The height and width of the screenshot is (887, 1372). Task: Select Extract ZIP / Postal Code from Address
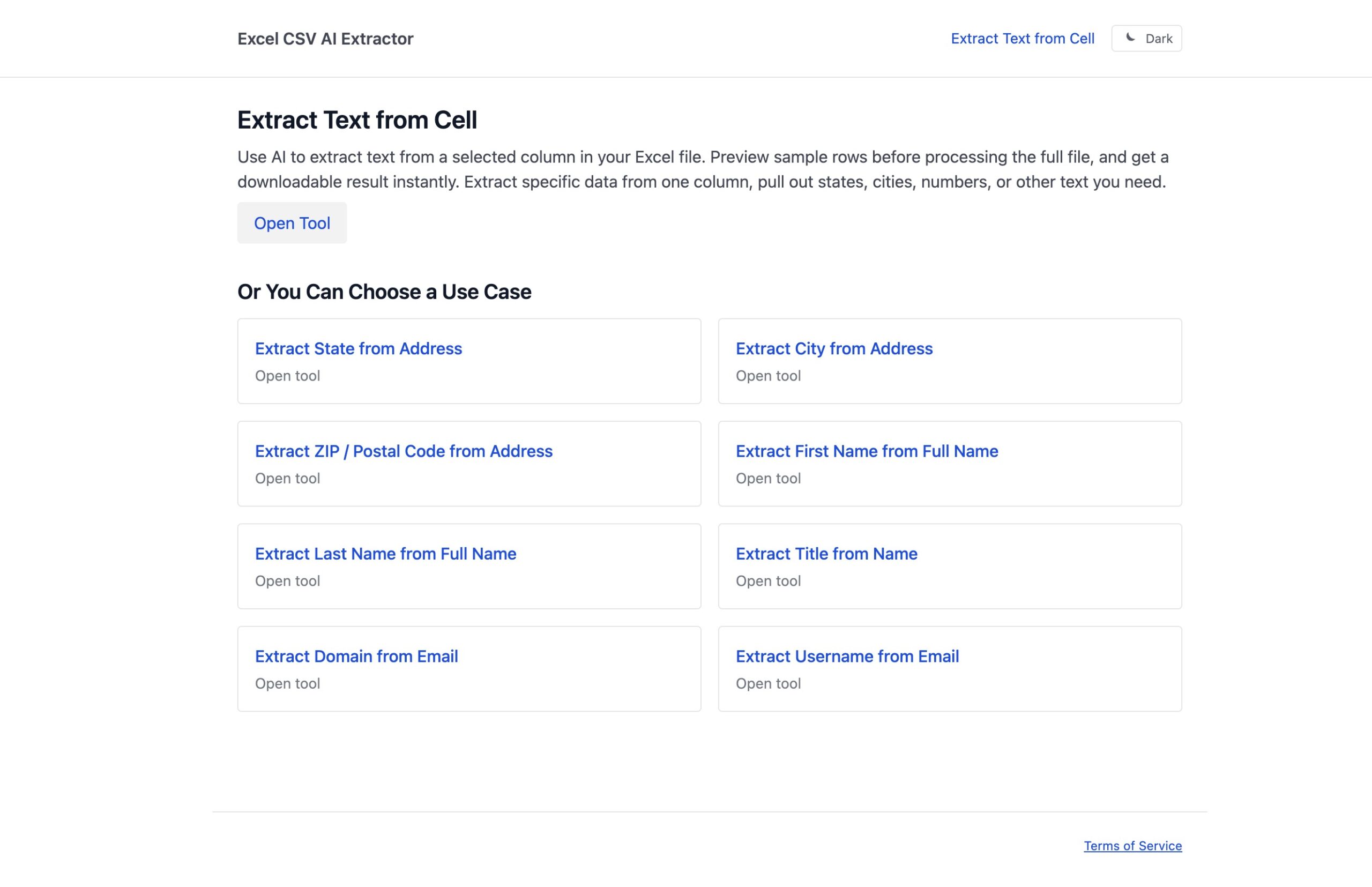pos(403,451)
